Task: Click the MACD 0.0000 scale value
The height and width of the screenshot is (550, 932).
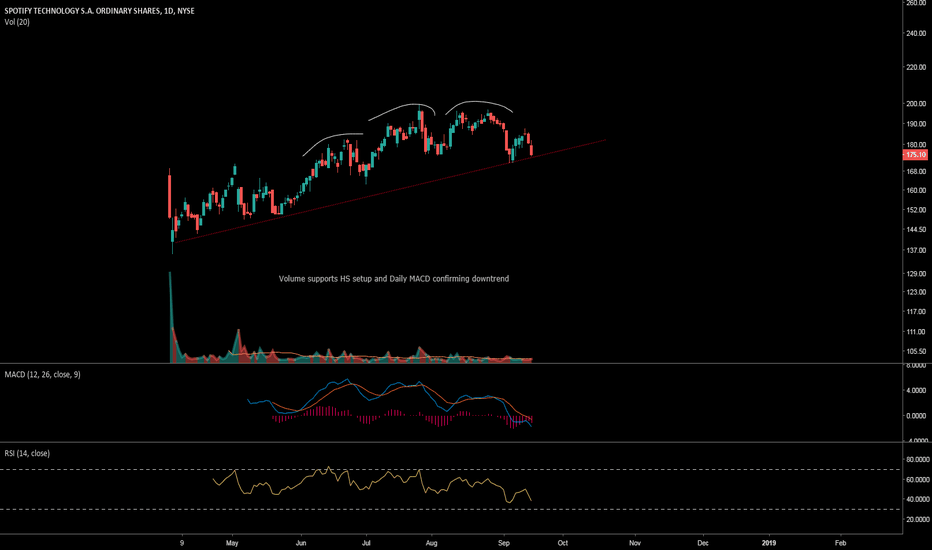Action: click(916, 416)
